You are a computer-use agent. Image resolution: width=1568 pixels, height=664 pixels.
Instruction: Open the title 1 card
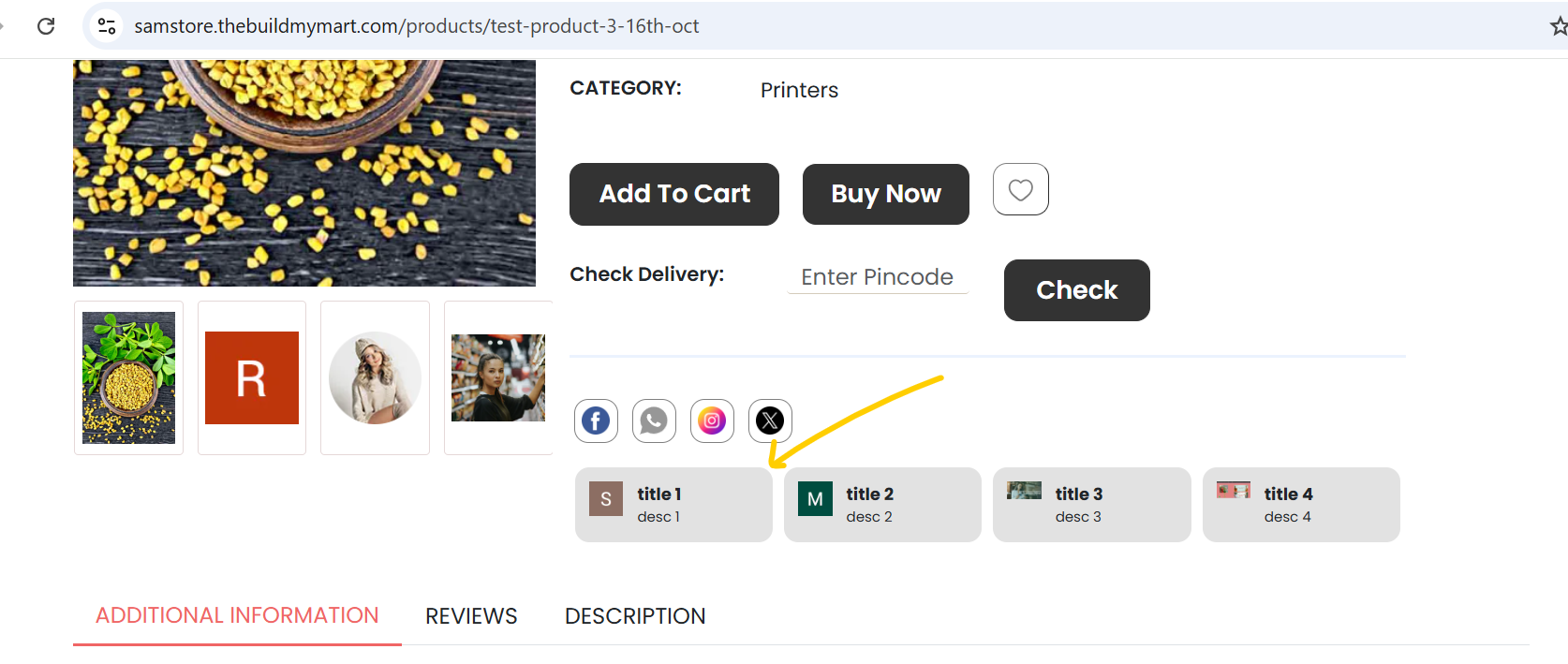click(x=673, y=505)
